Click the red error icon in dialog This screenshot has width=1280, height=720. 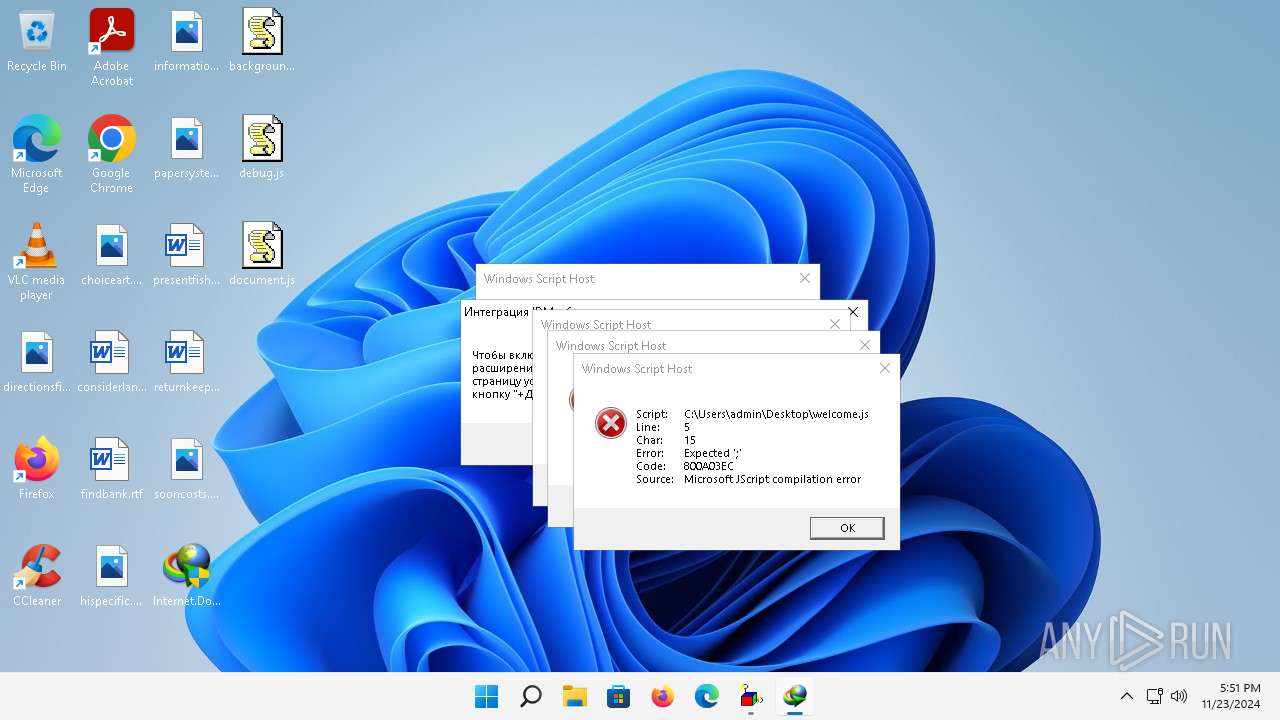tap(610, 423)
